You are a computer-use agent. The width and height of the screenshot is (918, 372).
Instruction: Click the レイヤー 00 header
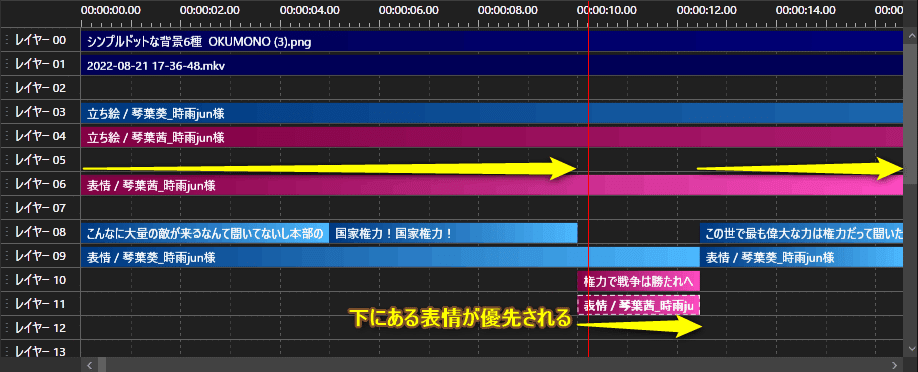(40, 41)
